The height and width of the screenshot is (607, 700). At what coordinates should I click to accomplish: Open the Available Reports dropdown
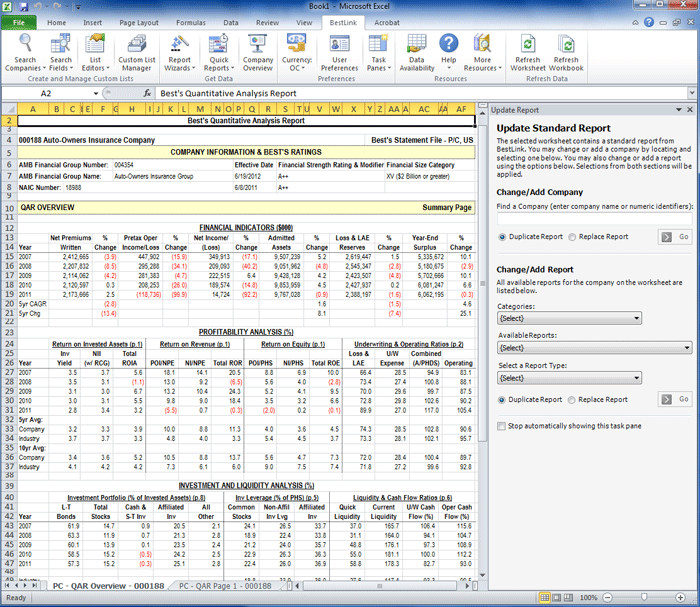point(594,348)
